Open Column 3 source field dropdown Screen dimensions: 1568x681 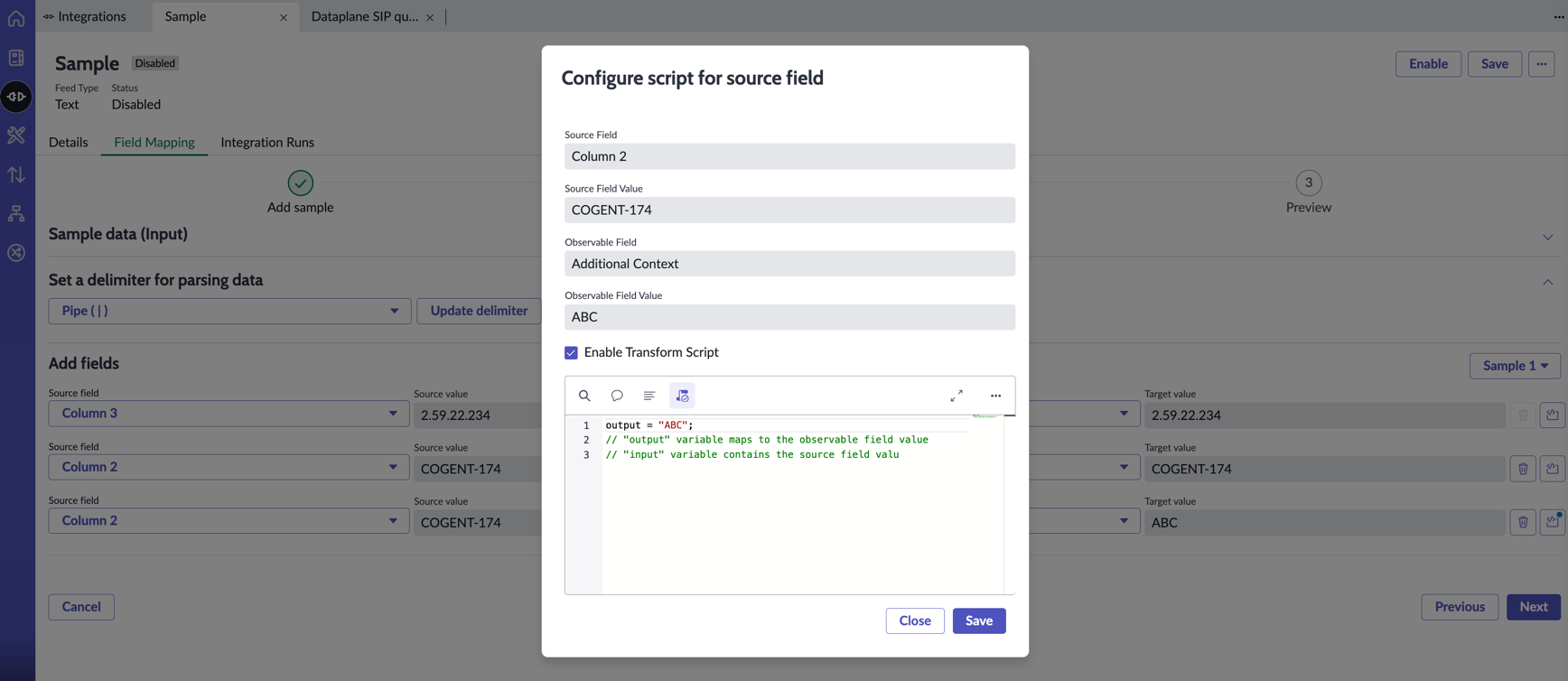(229, 414)
